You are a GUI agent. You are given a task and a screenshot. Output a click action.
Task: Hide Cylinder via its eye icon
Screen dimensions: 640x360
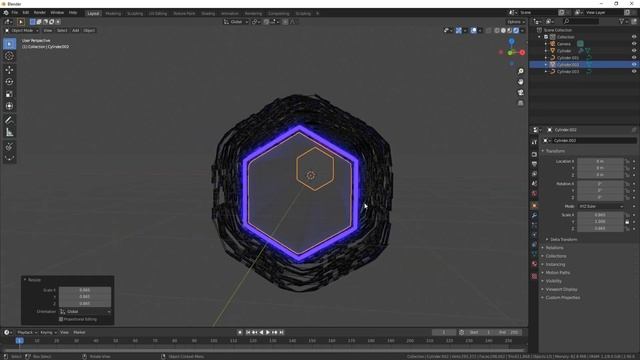(634, 51)
